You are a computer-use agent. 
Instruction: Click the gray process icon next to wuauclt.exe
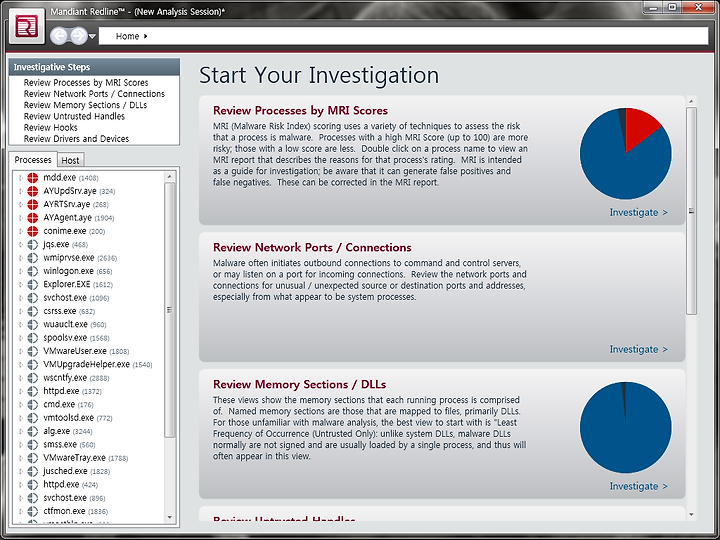[x=33, y=324]
